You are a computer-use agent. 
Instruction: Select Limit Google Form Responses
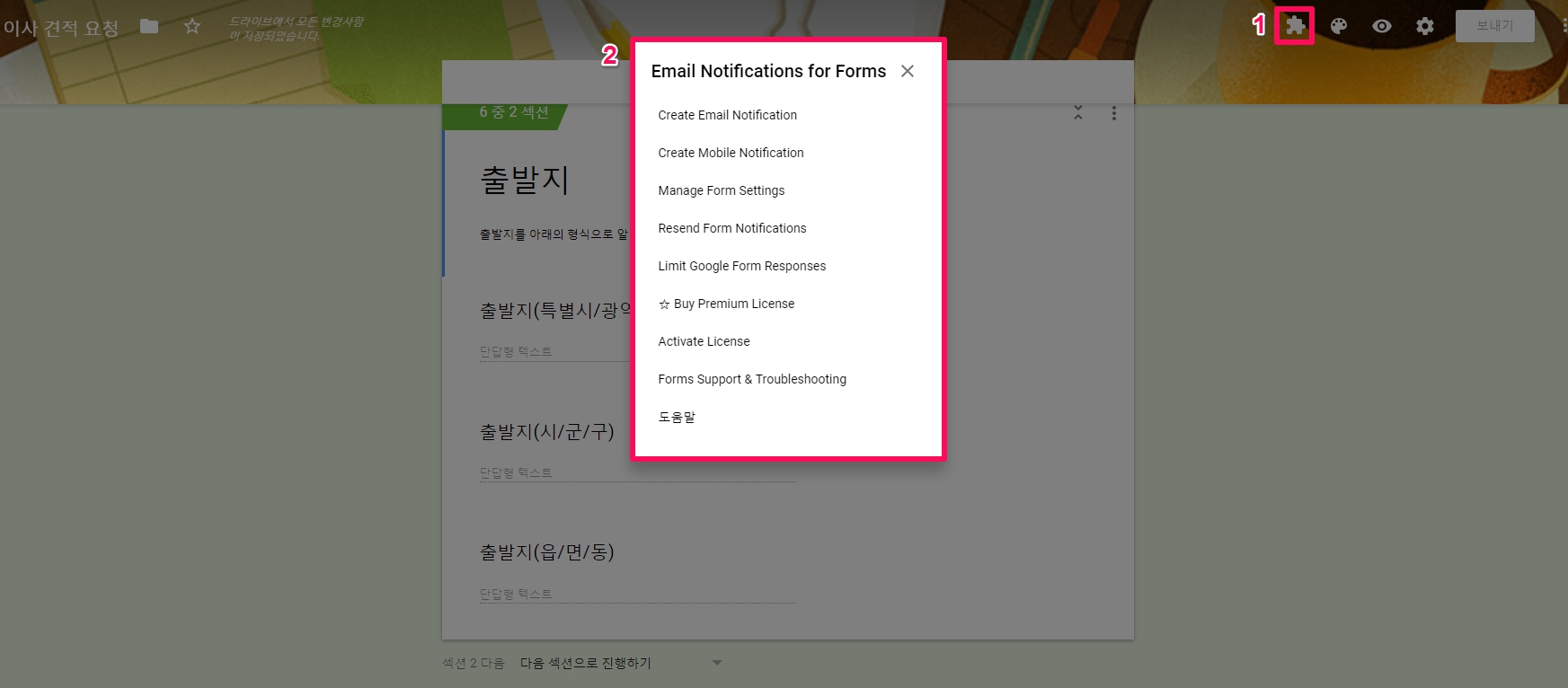point(741,266)
